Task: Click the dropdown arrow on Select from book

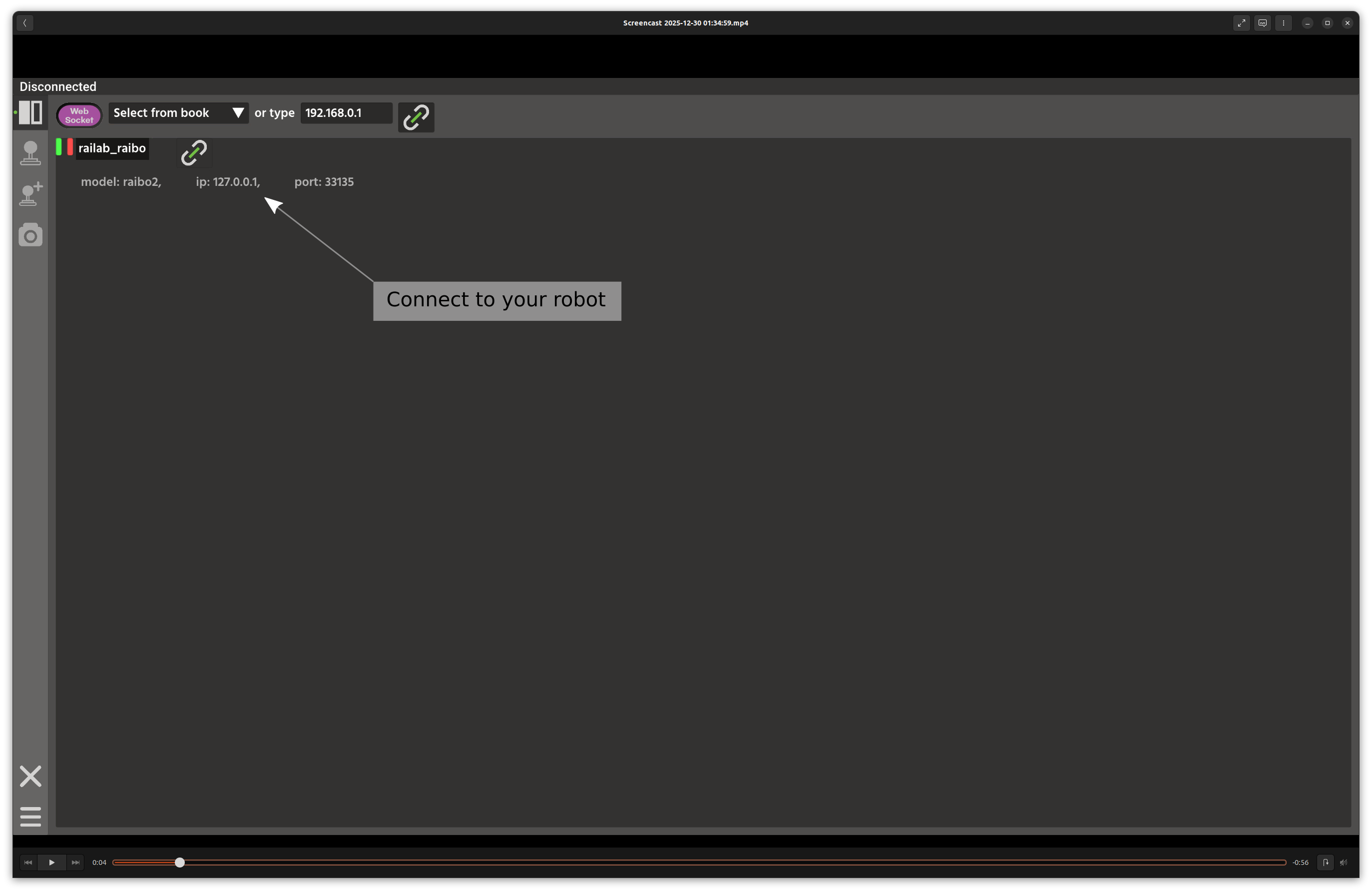Action: tap(238, 113)
